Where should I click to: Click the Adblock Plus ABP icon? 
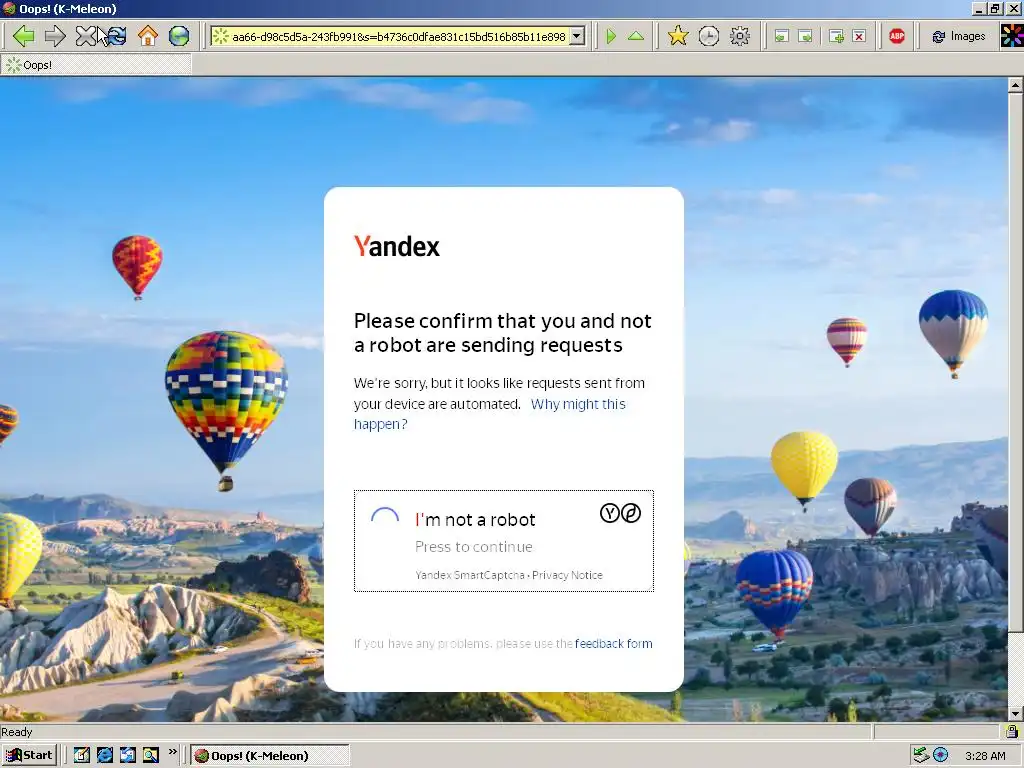[x=897, y=37]
